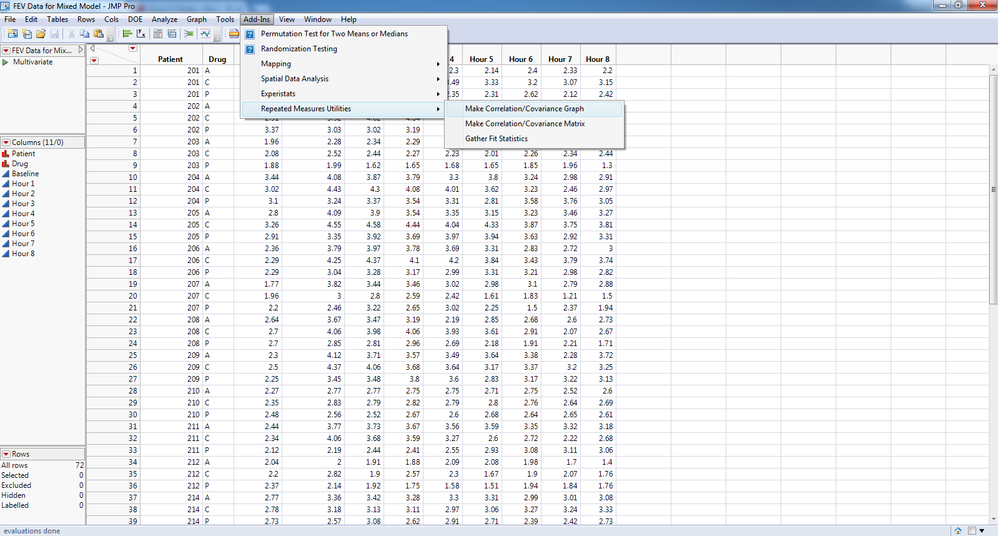Select Make Correlation/Covariance Matrix
The image size is (998, 536).
(x=535, y=123)
